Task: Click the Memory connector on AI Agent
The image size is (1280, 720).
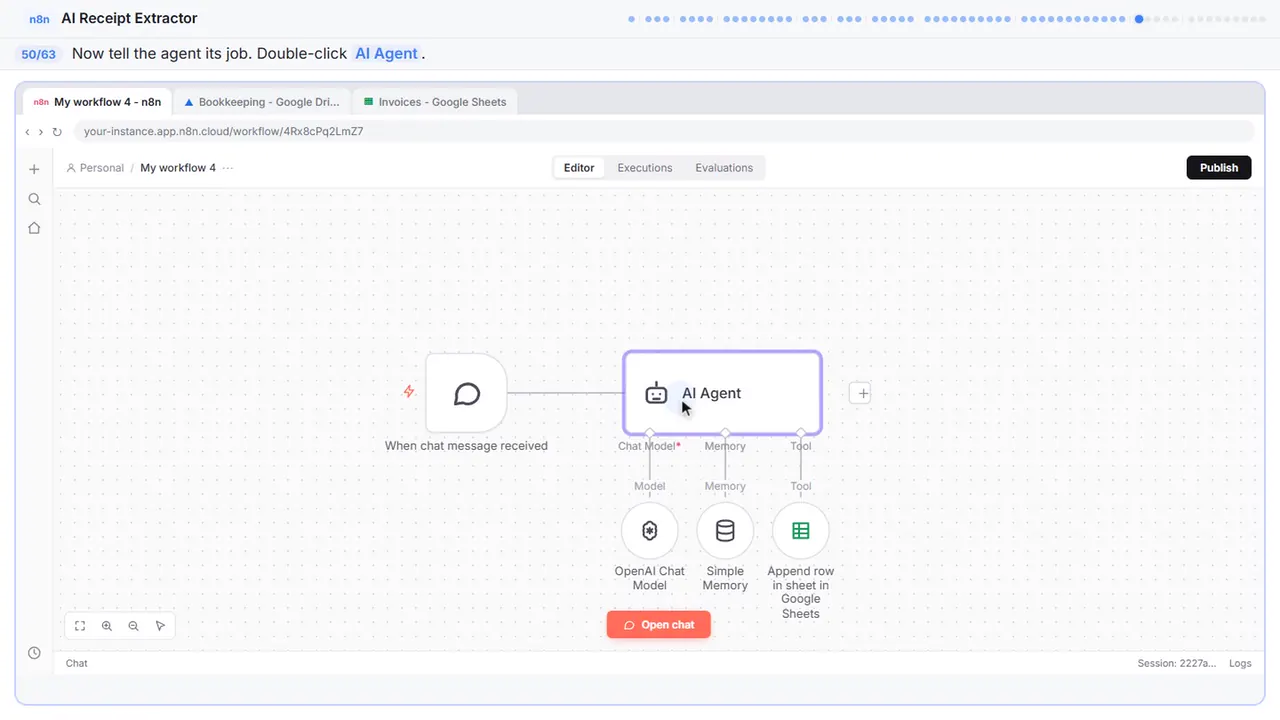Action: click(x=725, y=434)
